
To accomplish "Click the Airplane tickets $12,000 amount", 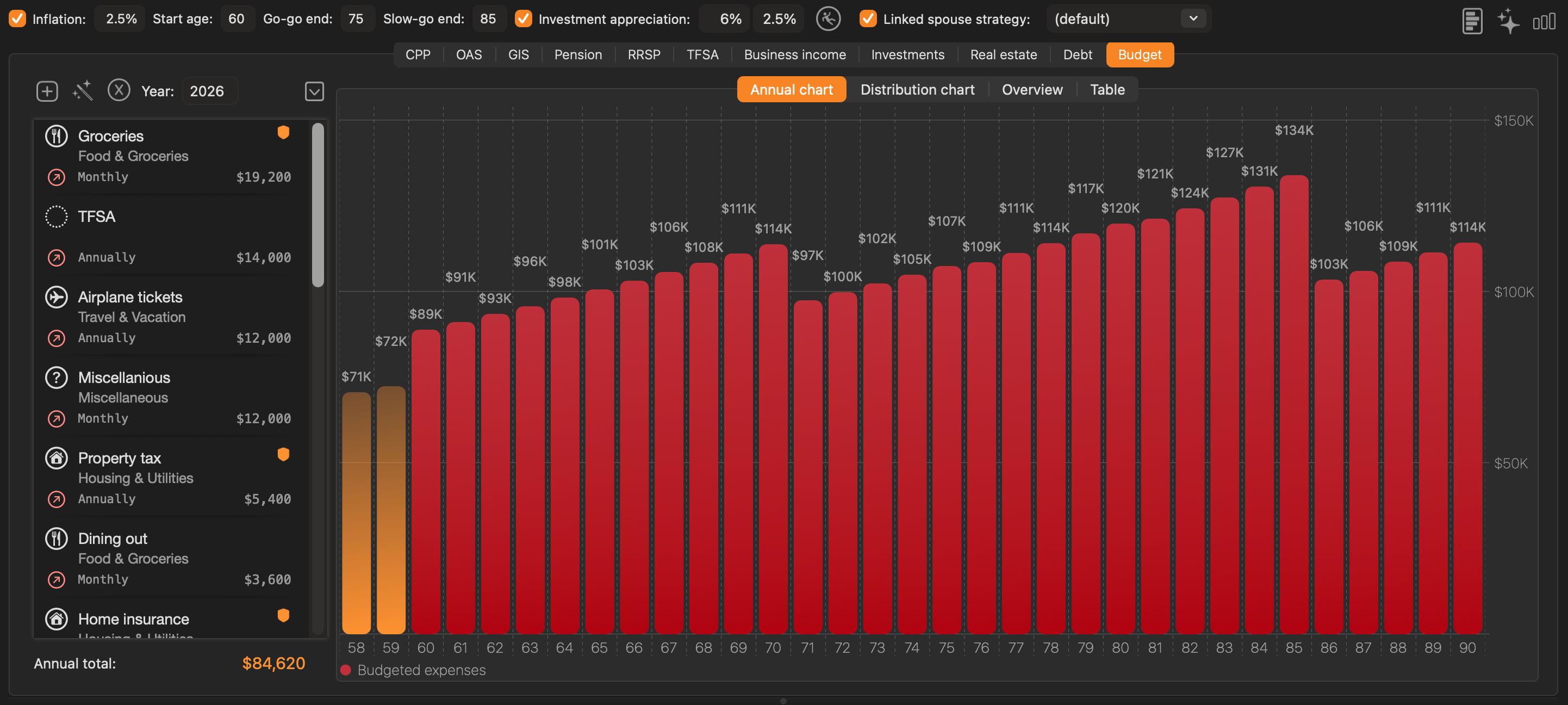I will click(x=264, y=338).
